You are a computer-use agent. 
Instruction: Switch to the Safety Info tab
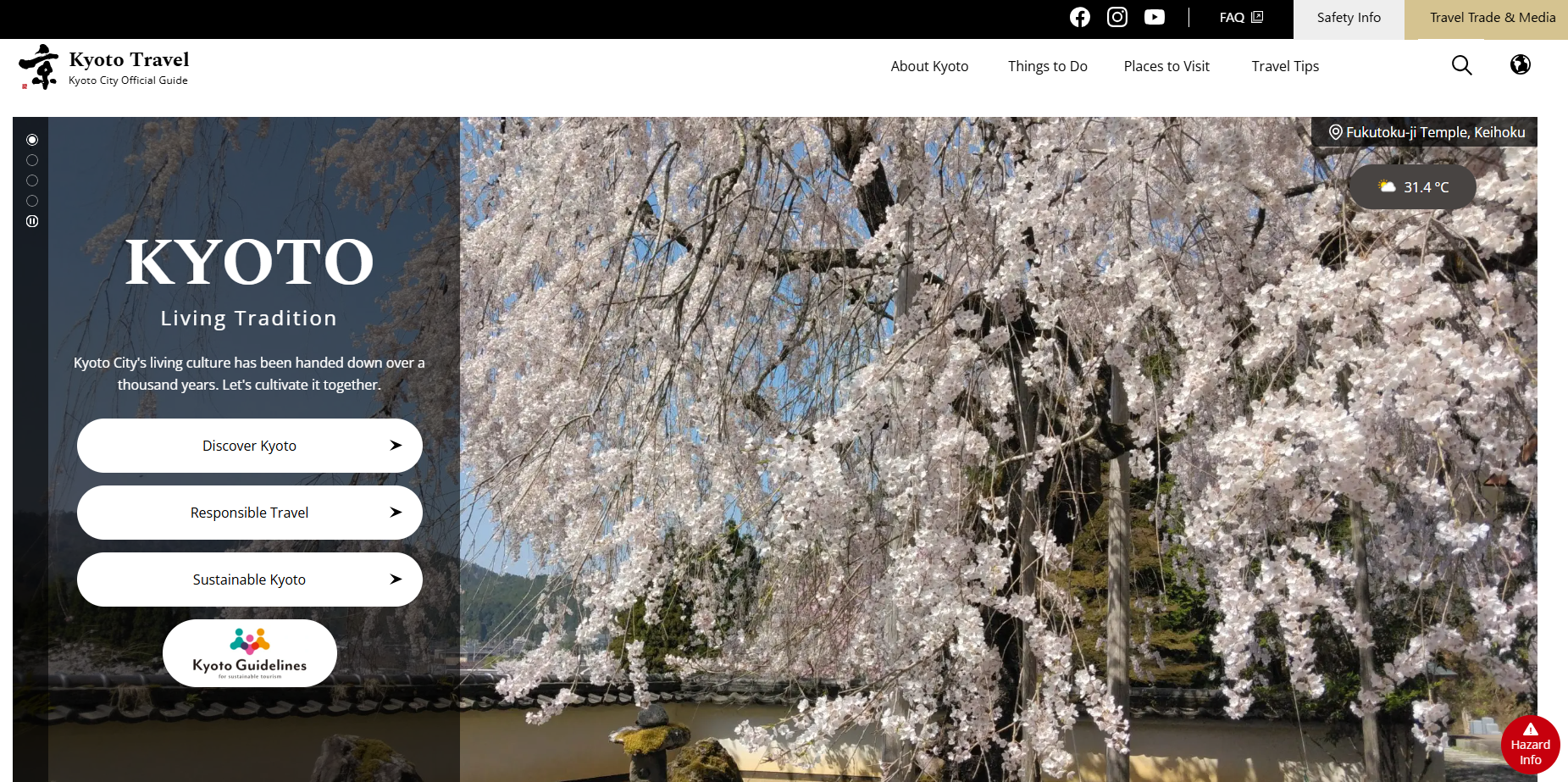(x=1348, y=18)
